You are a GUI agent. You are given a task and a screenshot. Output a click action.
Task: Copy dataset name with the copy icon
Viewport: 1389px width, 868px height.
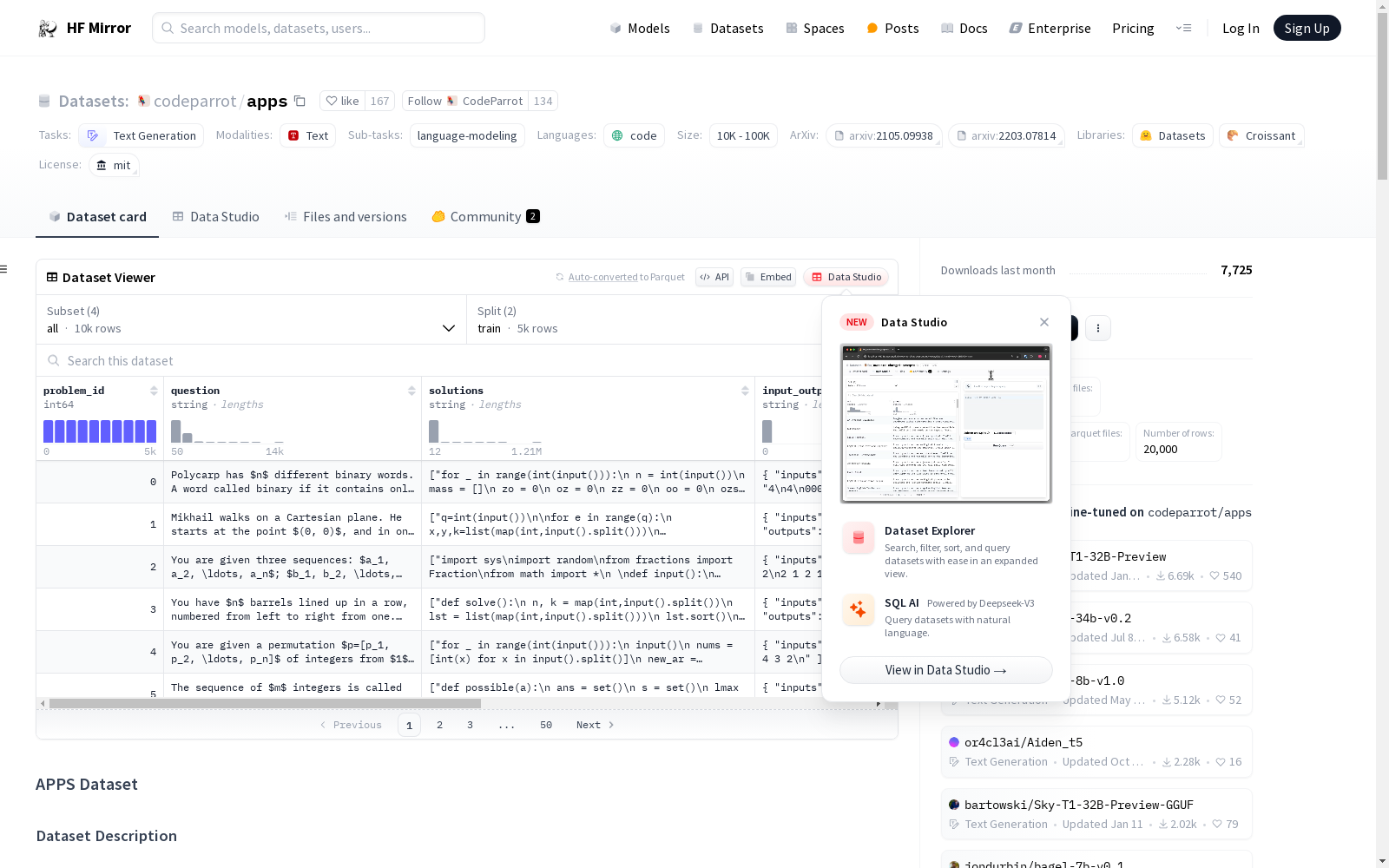[x=300, y=101]
